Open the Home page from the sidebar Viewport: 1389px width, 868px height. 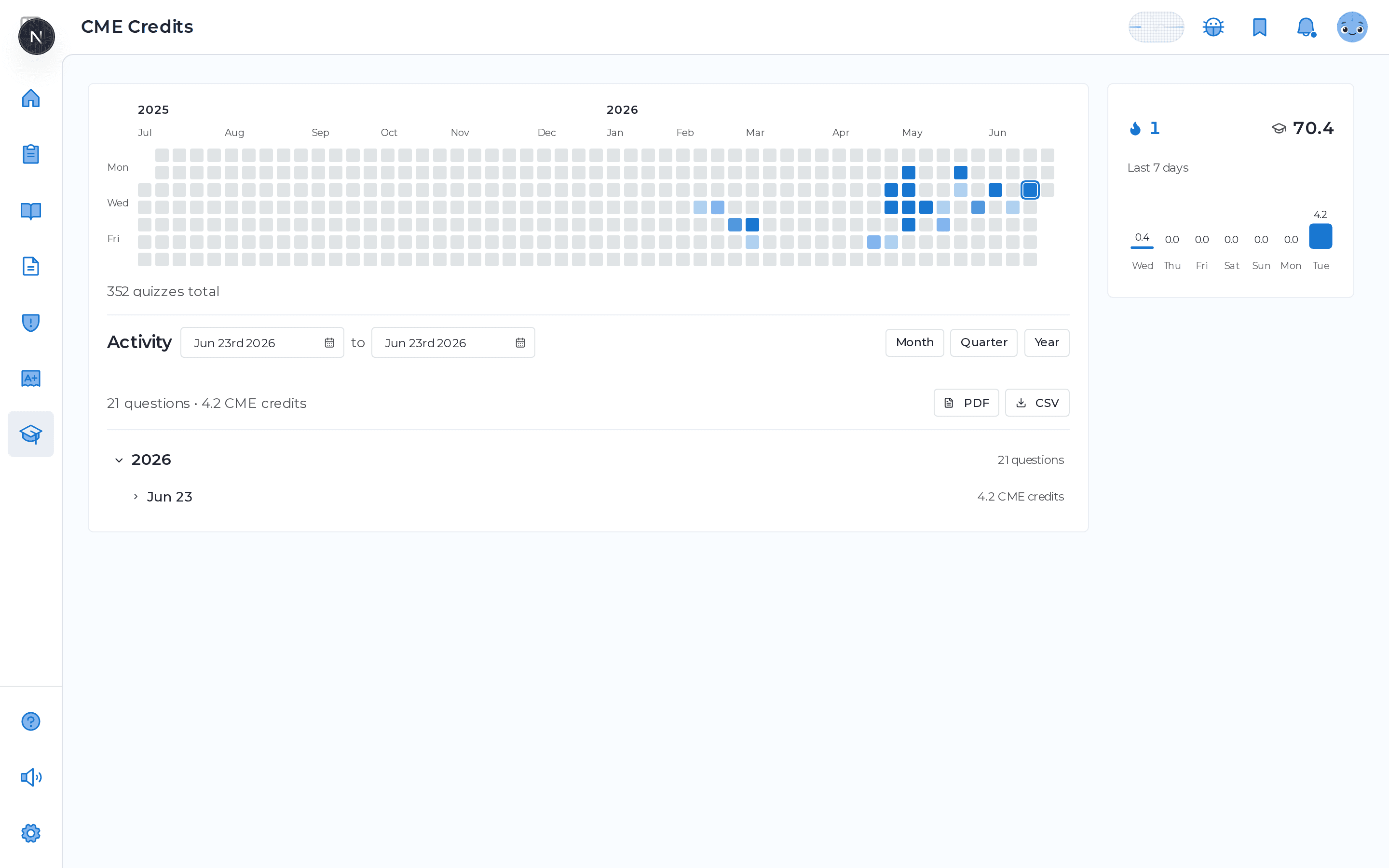[x=31, y=98]
